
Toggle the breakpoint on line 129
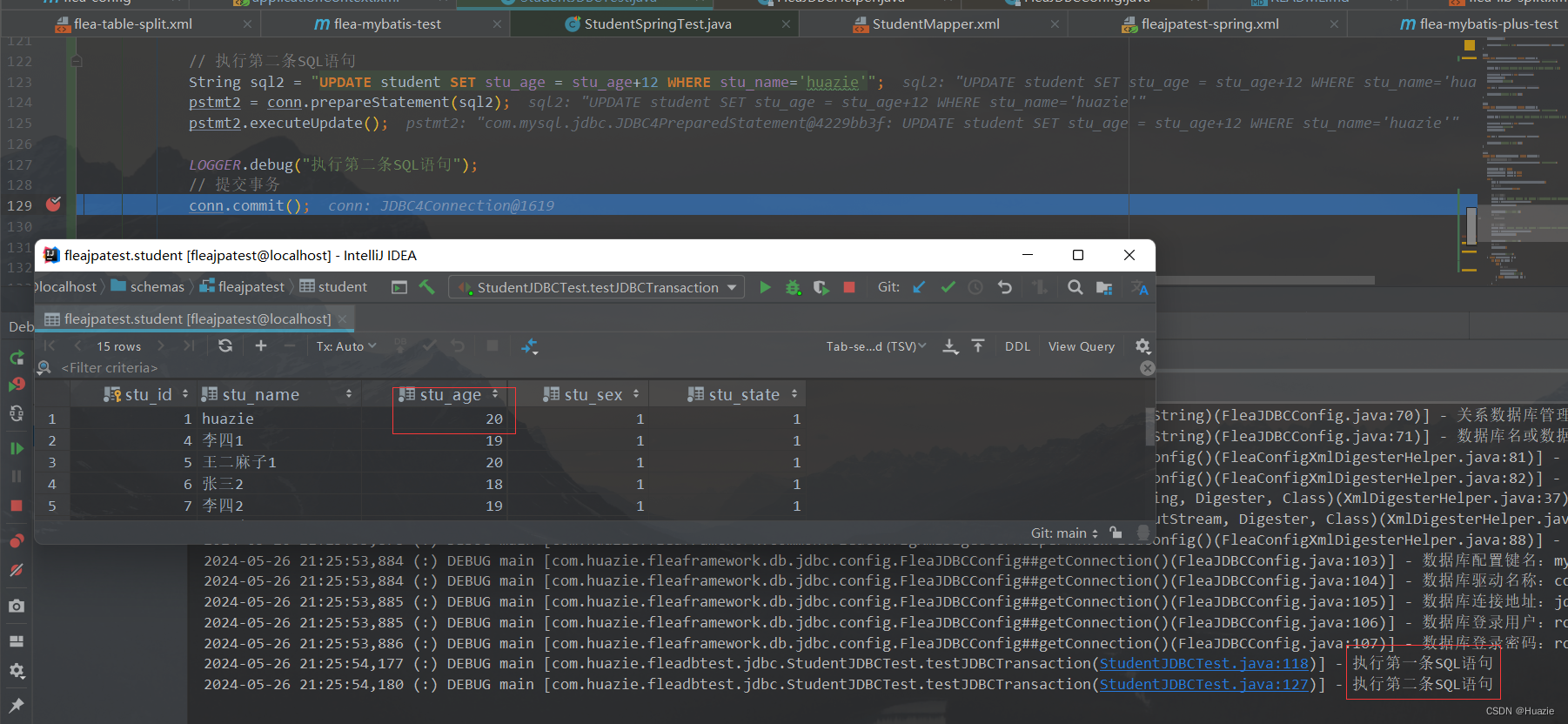click(x=54, y=204)
